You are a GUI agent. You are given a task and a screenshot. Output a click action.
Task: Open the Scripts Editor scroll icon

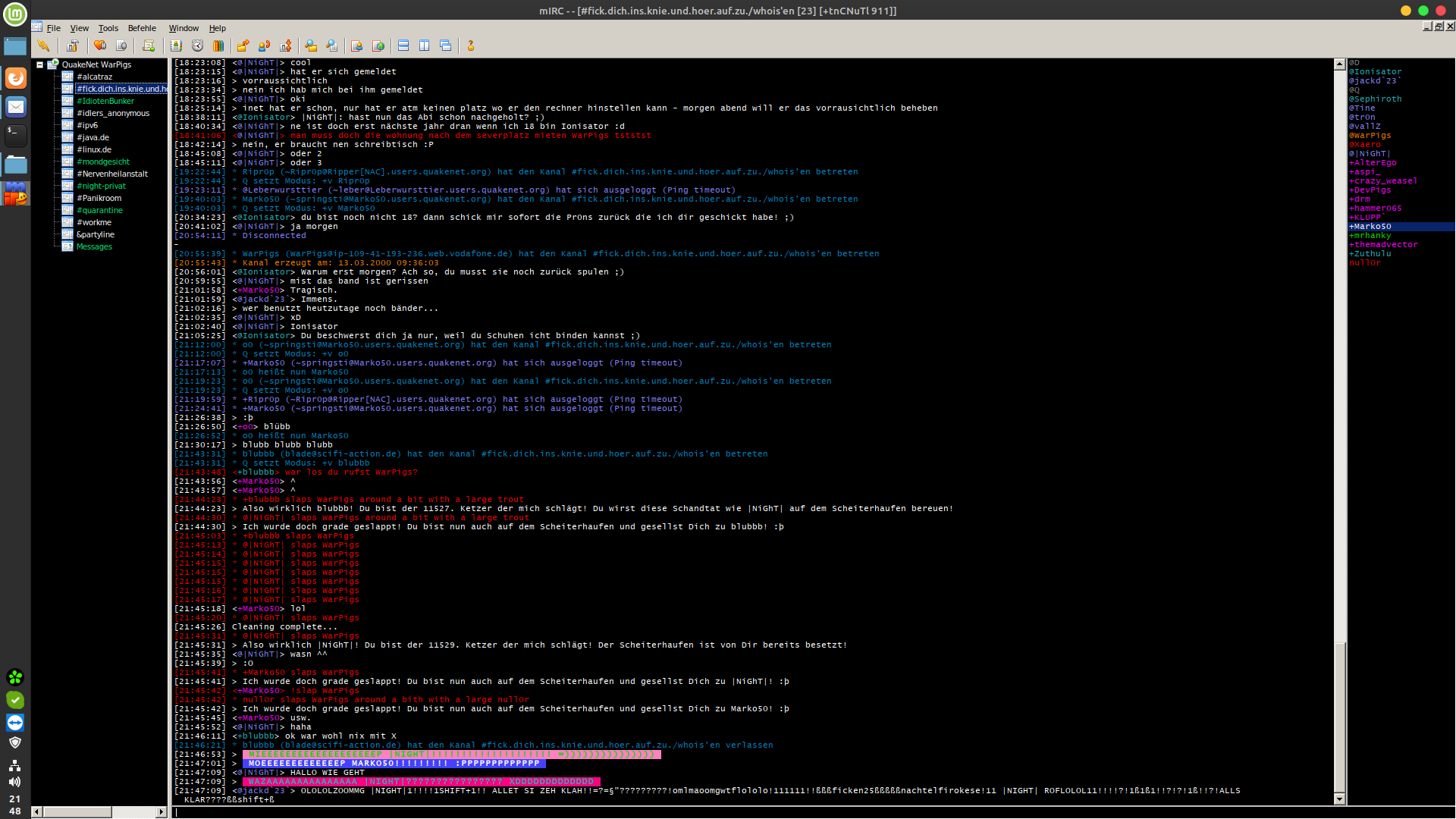click(x=149, y=45)
